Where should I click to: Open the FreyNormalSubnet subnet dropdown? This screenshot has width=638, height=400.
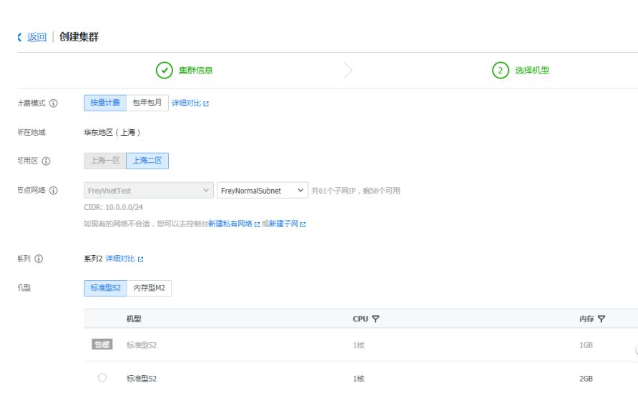262,190
